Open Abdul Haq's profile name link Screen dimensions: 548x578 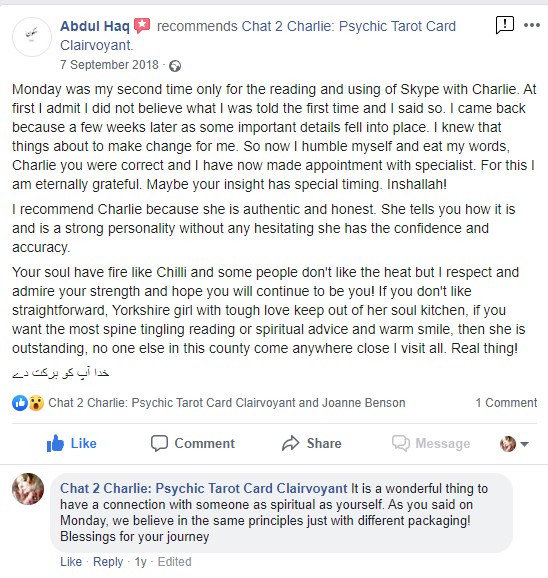pyautogui.click(x=95, y=26)
